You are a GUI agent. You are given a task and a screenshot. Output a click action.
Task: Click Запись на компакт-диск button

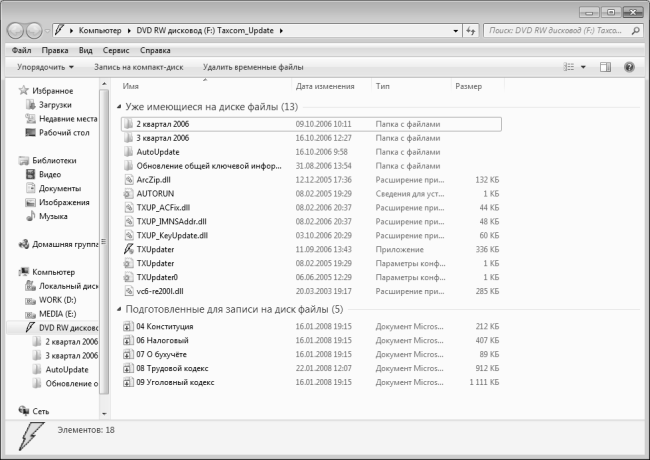click(138, 67)
